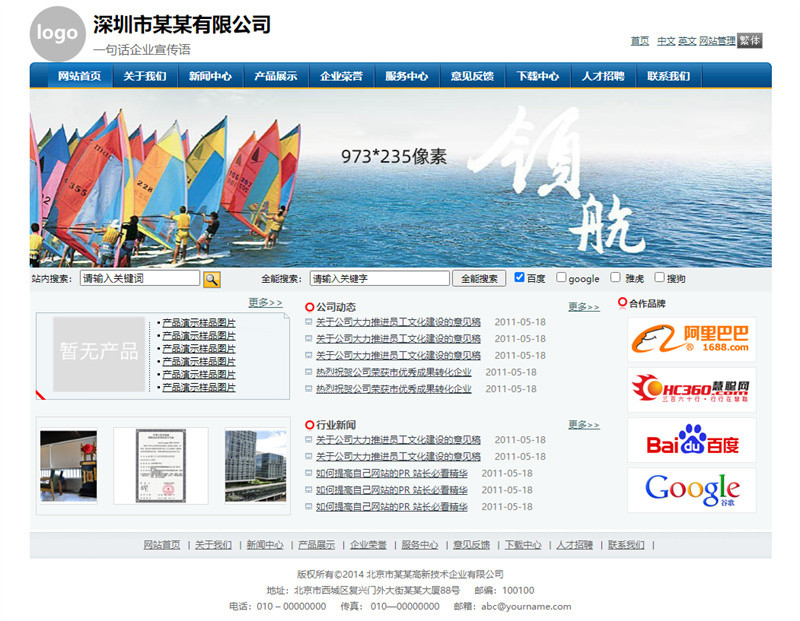Screen dimensions: 800x621
Task: Go to 新闻中心 in the blue navigation bar
Action: click(x=210, y=76)
